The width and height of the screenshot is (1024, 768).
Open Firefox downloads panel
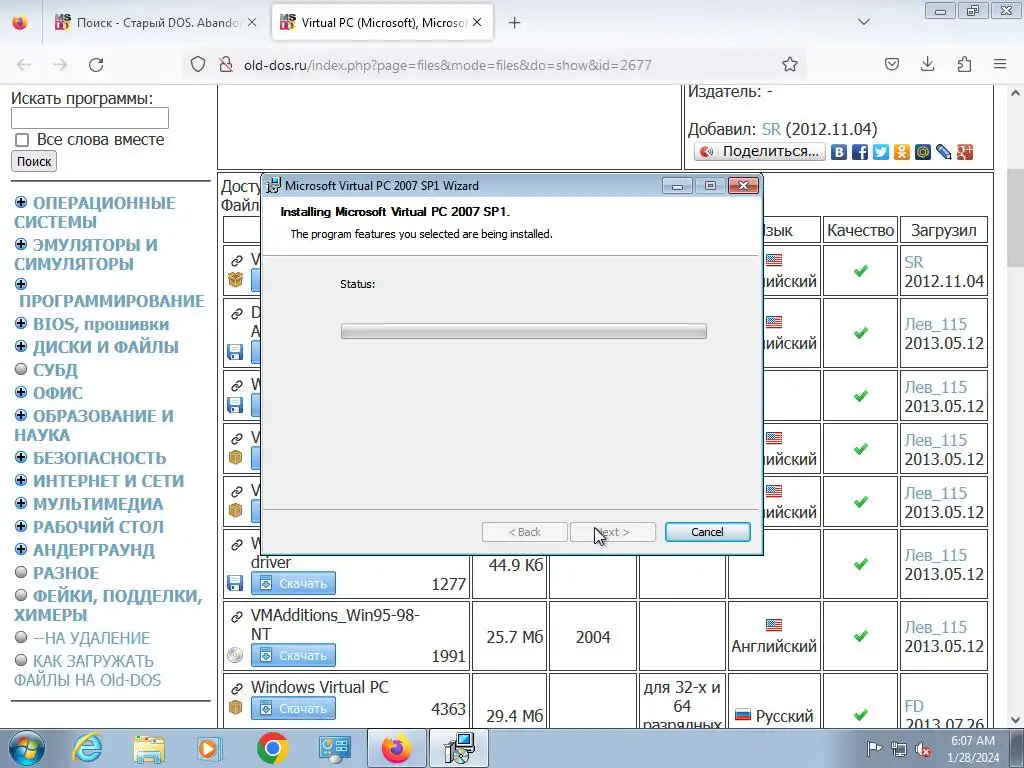tap(927, 65)
